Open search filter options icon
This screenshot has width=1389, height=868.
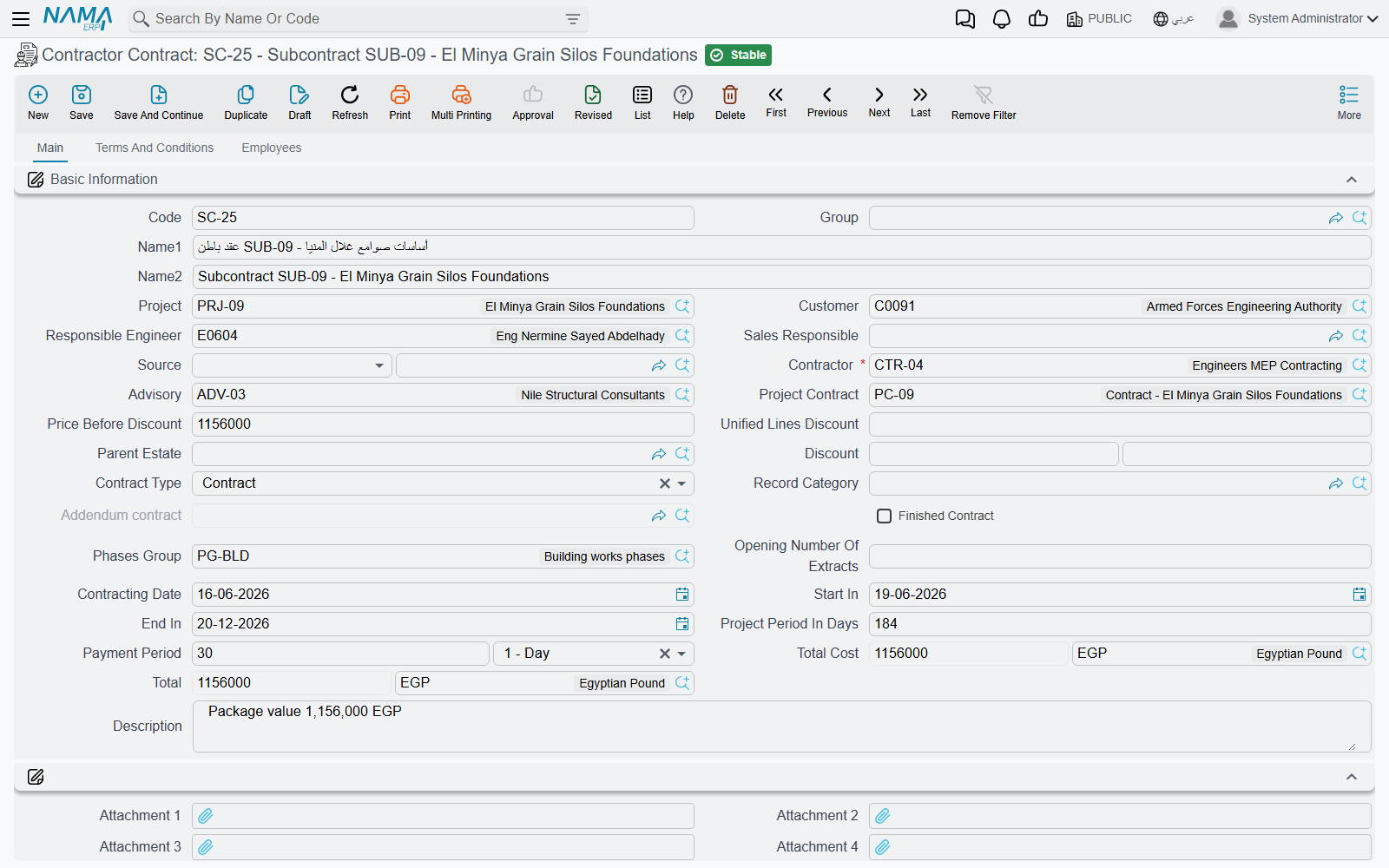click(573, 19)
